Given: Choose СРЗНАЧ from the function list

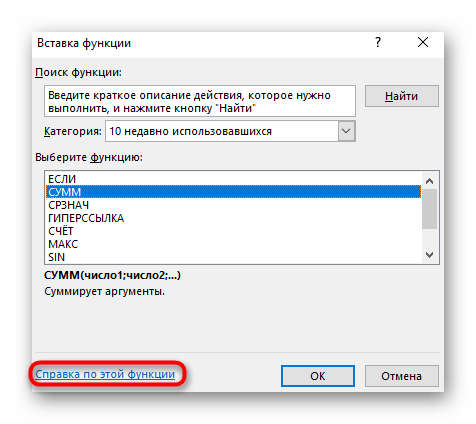Looking at the screenshot, I should click(233, 205).
